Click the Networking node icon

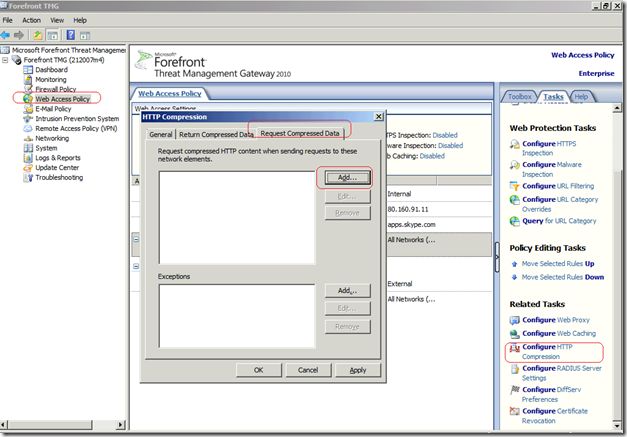(28, 138)
